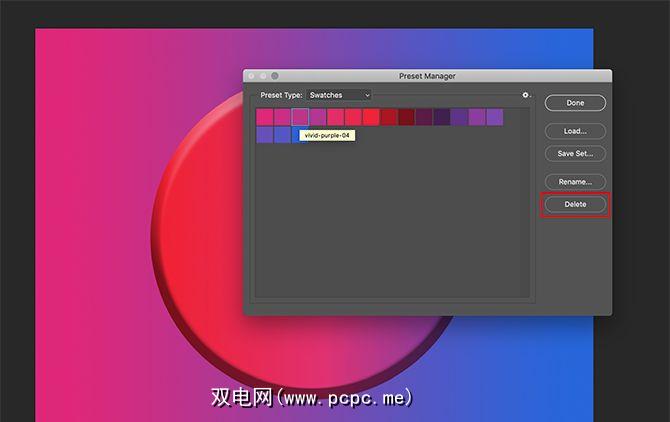The image size is (670, 422).
Task: Select the plum tenth swatch in top row
Action: (x=424, y=117)
